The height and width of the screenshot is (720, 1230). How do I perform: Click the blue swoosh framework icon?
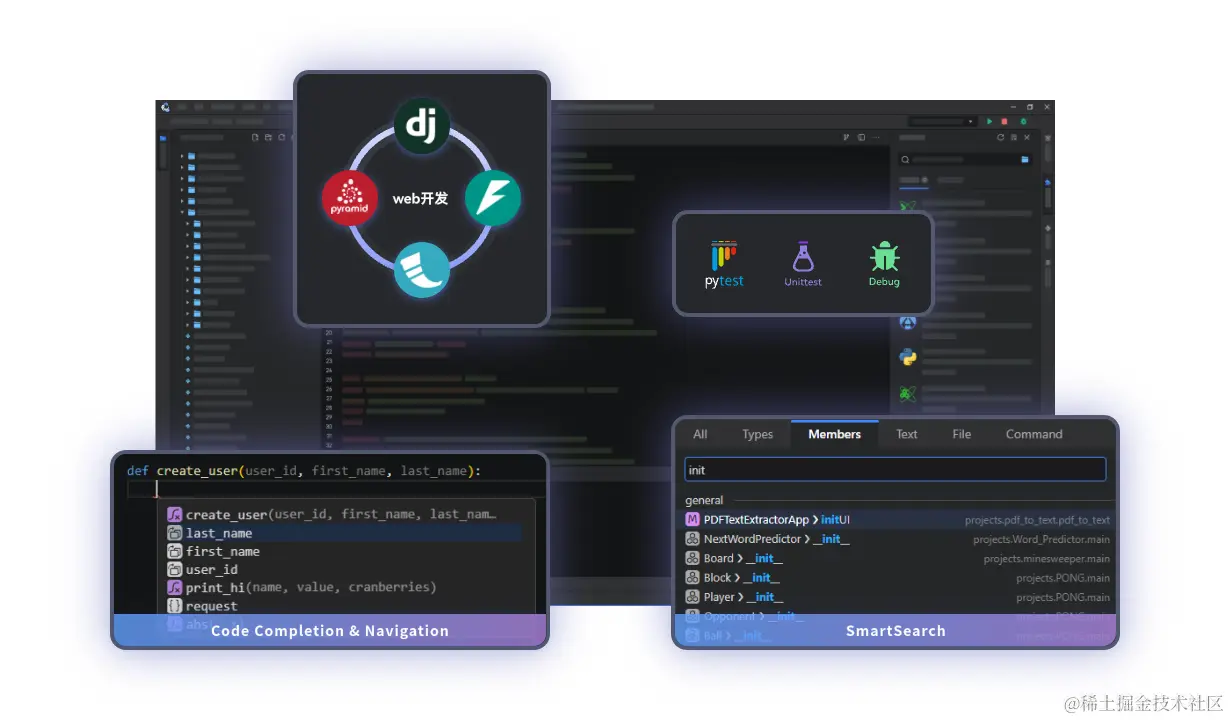pos(421,269)
